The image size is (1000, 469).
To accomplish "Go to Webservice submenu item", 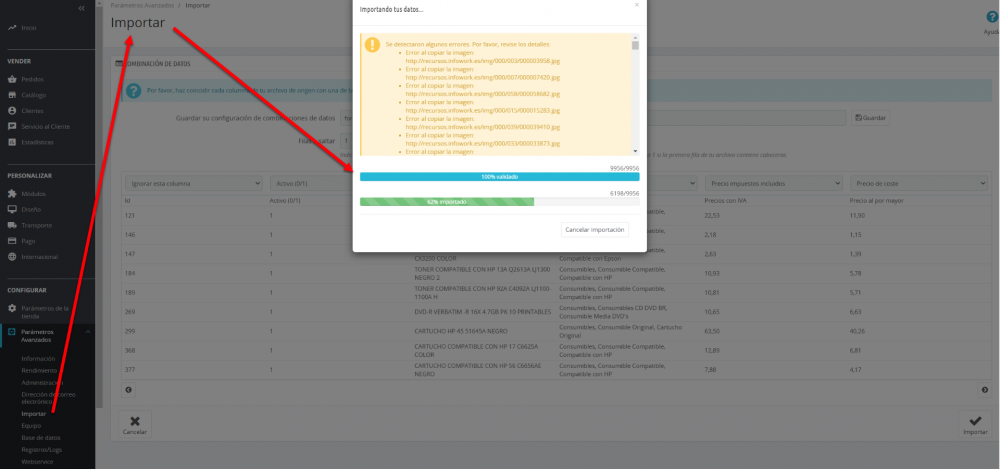I will point(38,461).
